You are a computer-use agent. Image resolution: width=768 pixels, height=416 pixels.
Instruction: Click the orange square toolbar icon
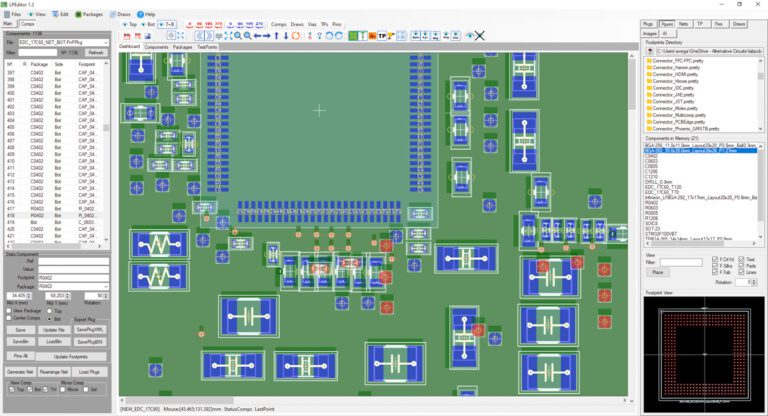point(372,36)
